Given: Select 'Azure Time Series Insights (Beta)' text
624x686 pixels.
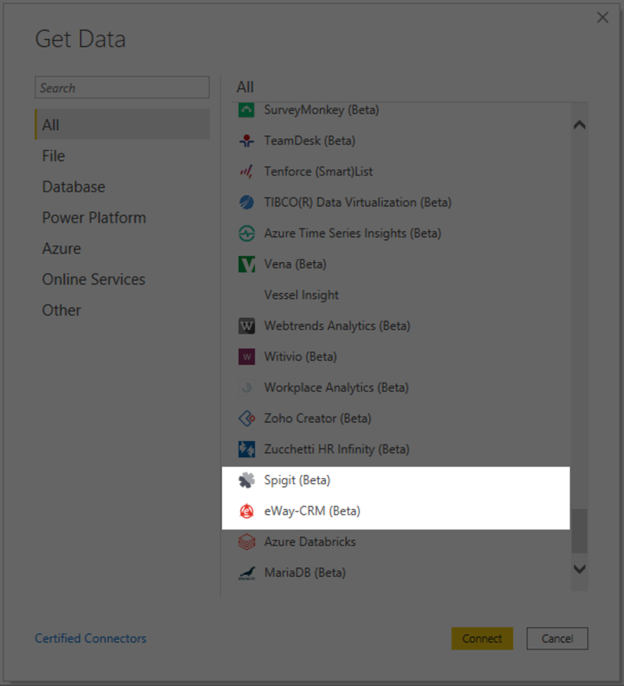Looking at the screenshot, I should tap(353, 233).
